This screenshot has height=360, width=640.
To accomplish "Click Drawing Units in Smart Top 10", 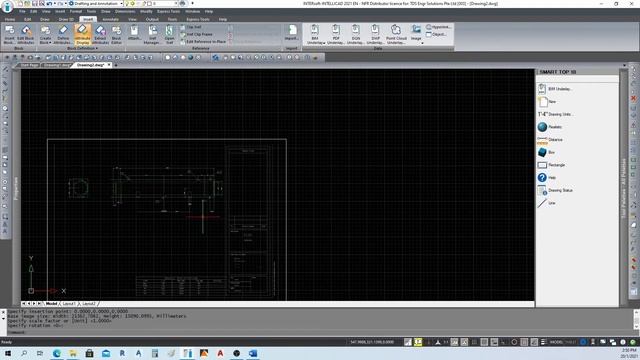I will (555, 114).
